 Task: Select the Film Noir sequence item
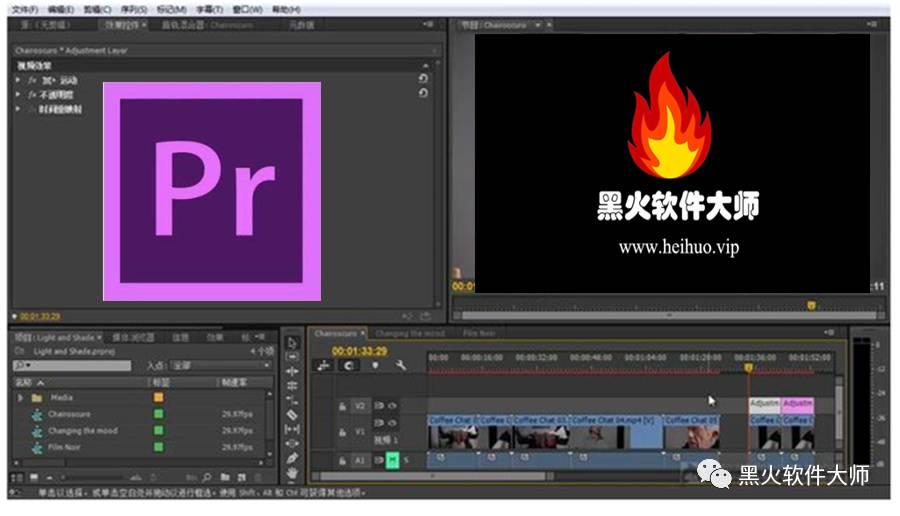[64, 447]
